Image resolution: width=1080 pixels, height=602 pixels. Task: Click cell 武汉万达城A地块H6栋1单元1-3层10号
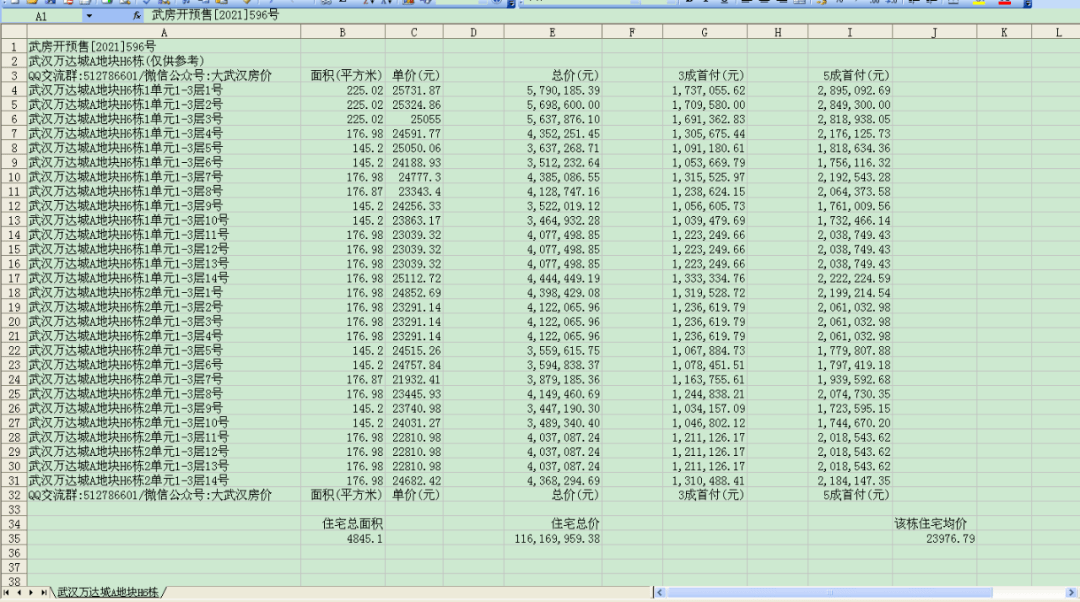click(x=128, y=220)
